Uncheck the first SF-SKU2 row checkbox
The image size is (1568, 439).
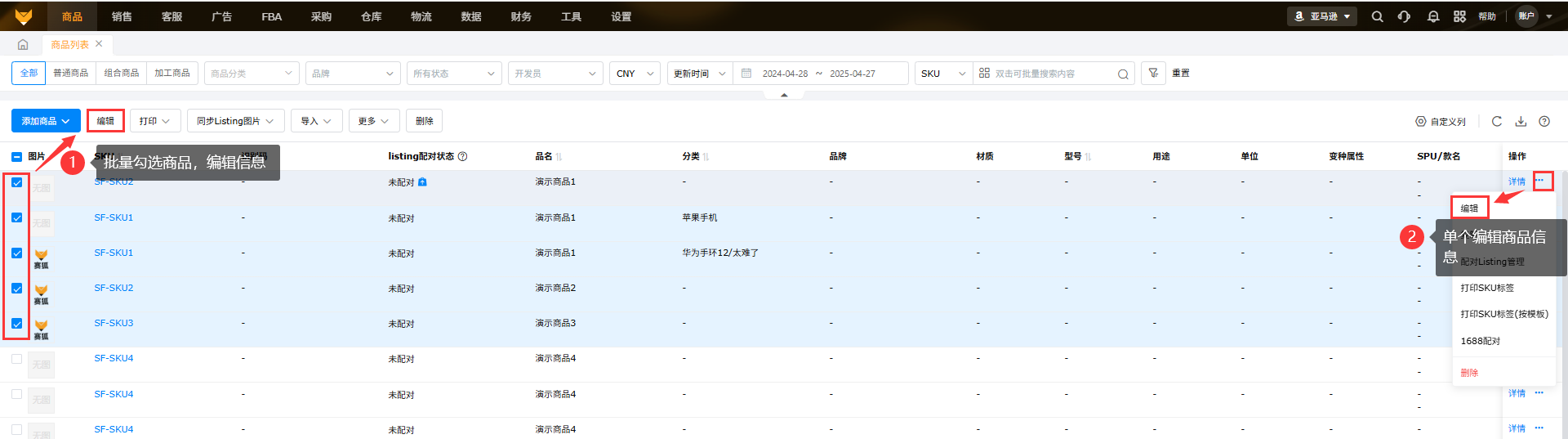click(16, 182)
